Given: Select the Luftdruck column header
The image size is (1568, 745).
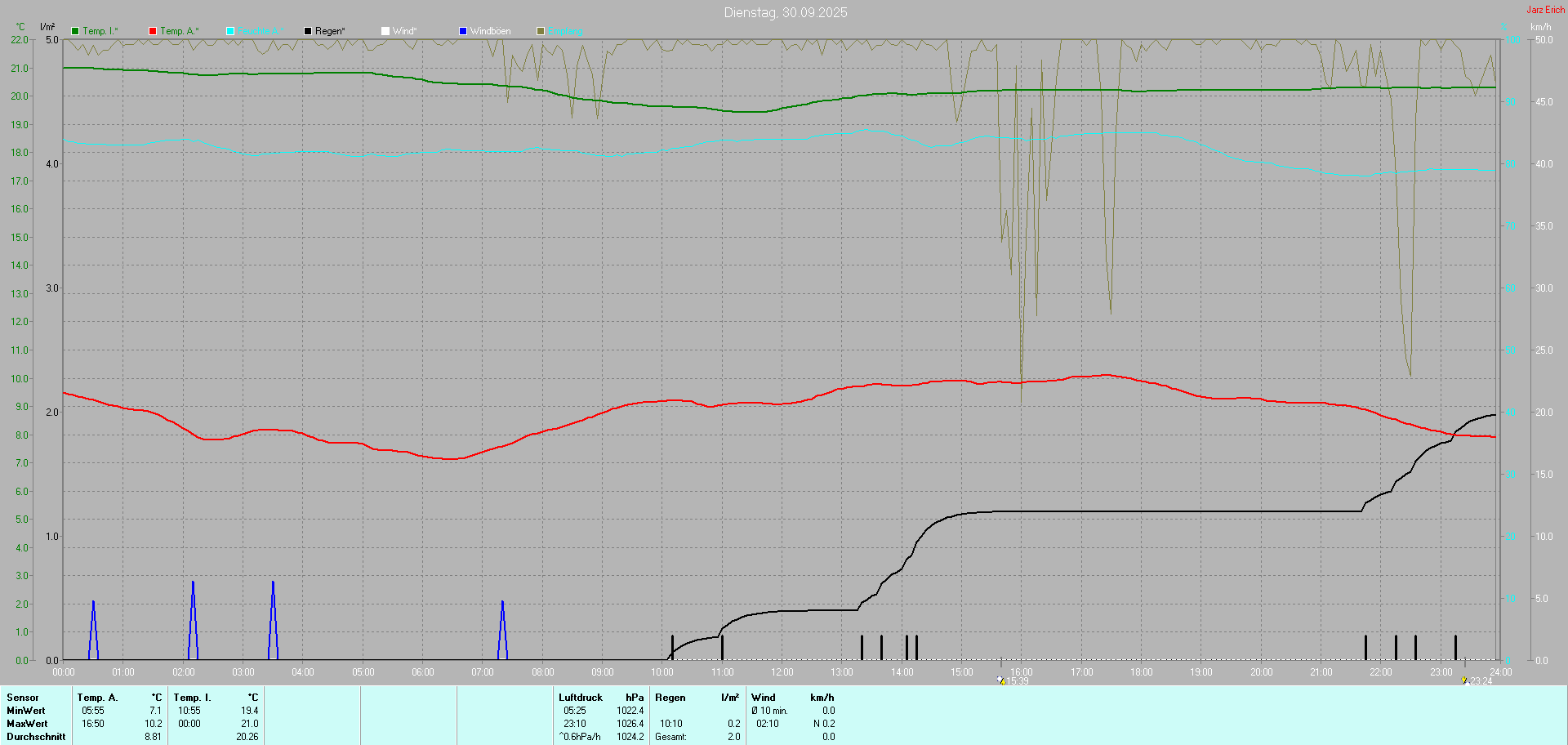Looking at the screenshot, I should click(x=580, y=698).
